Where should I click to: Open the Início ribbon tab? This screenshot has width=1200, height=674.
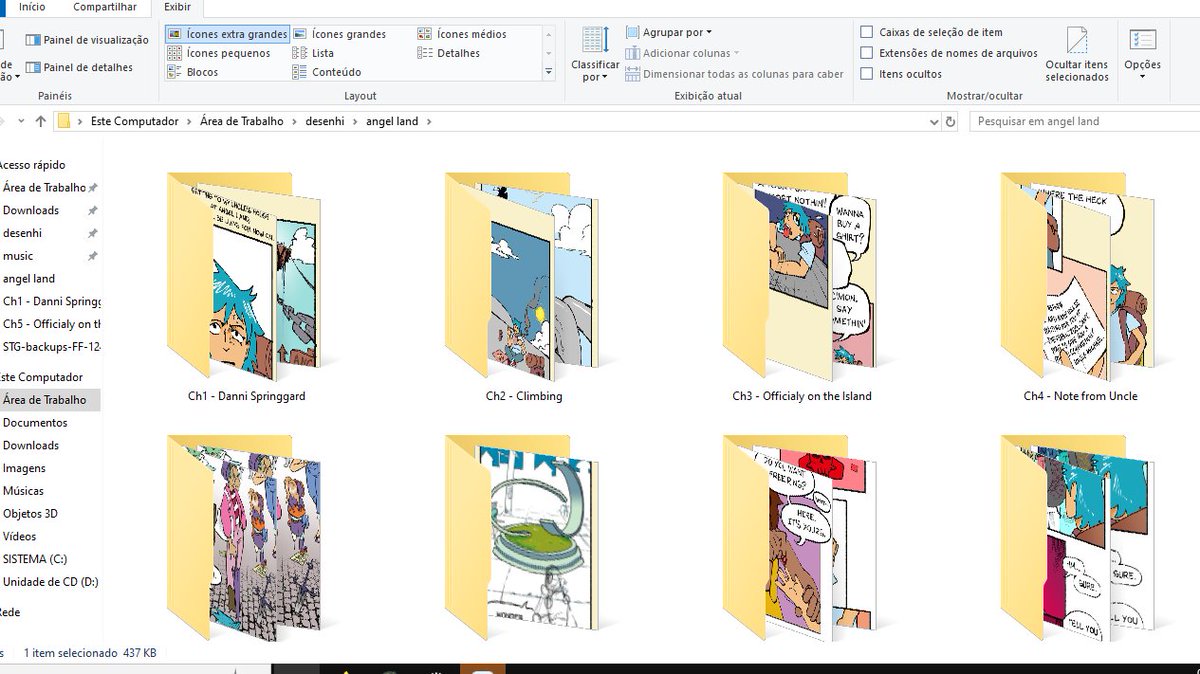coord(32,7)
